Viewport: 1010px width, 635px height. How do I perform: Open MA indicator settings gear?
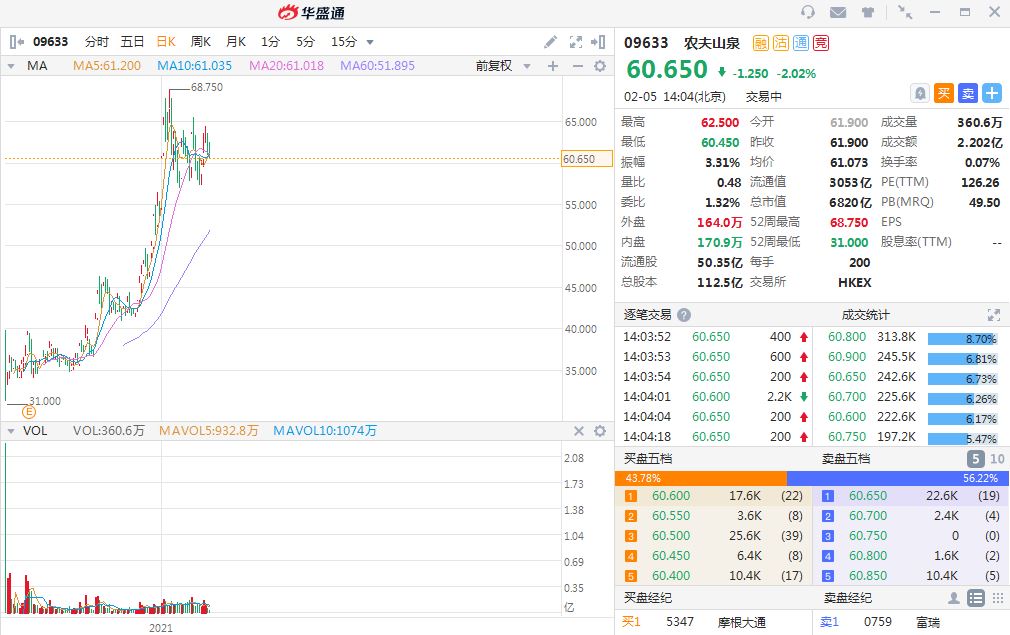tap(600, 66)
